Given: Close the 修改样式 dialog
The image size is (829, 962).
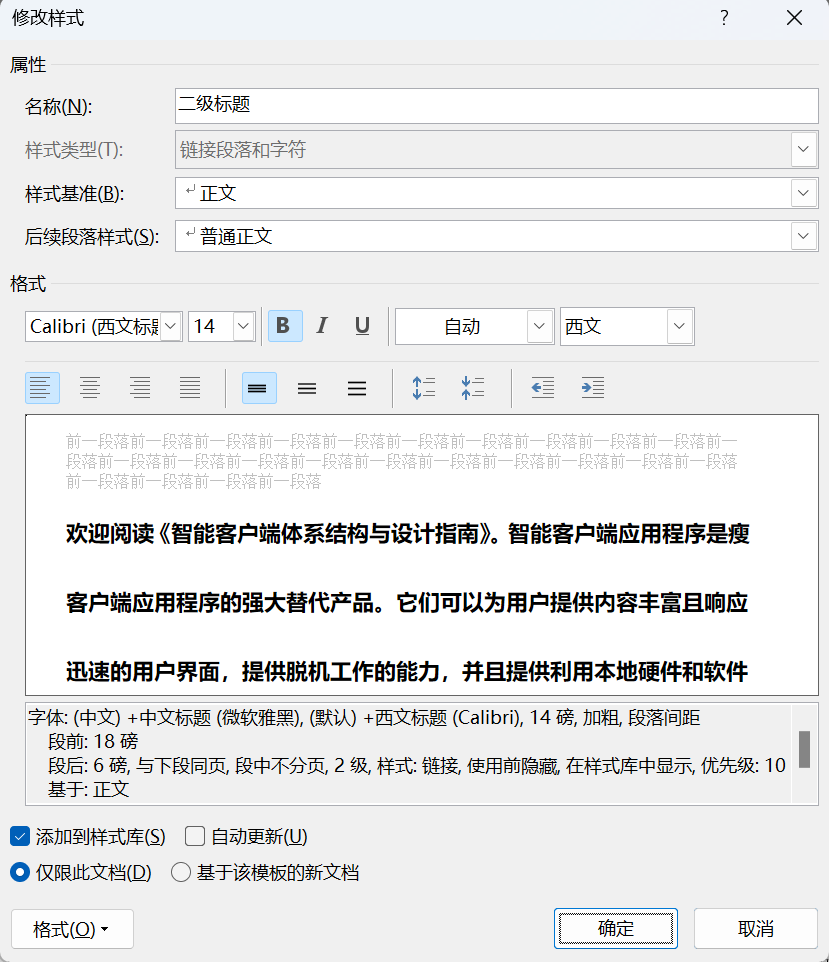Looking at the screenshot, I should tap(795, 18).
